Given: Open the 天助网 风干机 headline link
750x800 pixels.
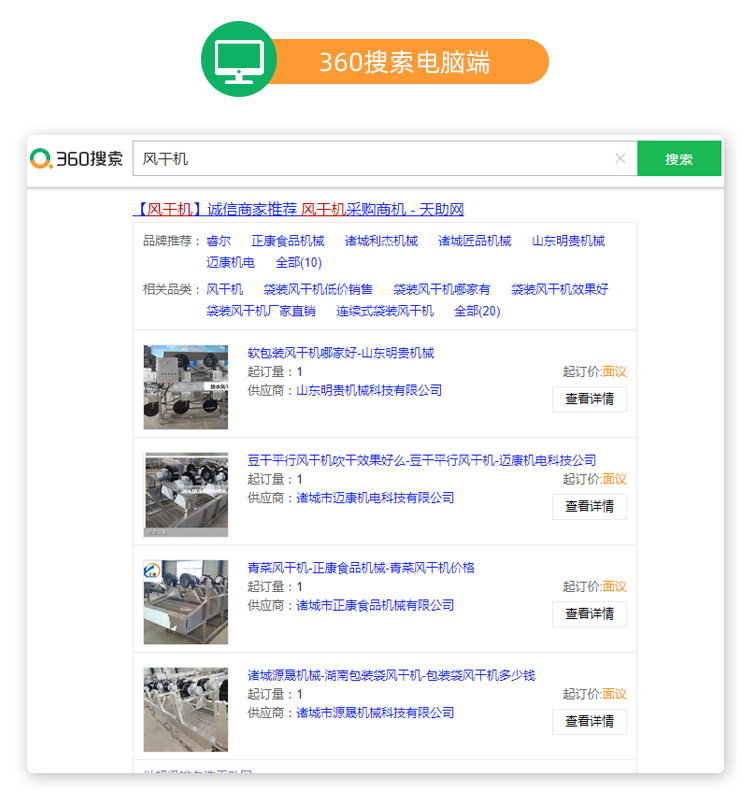Looking at the screenshot, I should [x=299, y=209].
